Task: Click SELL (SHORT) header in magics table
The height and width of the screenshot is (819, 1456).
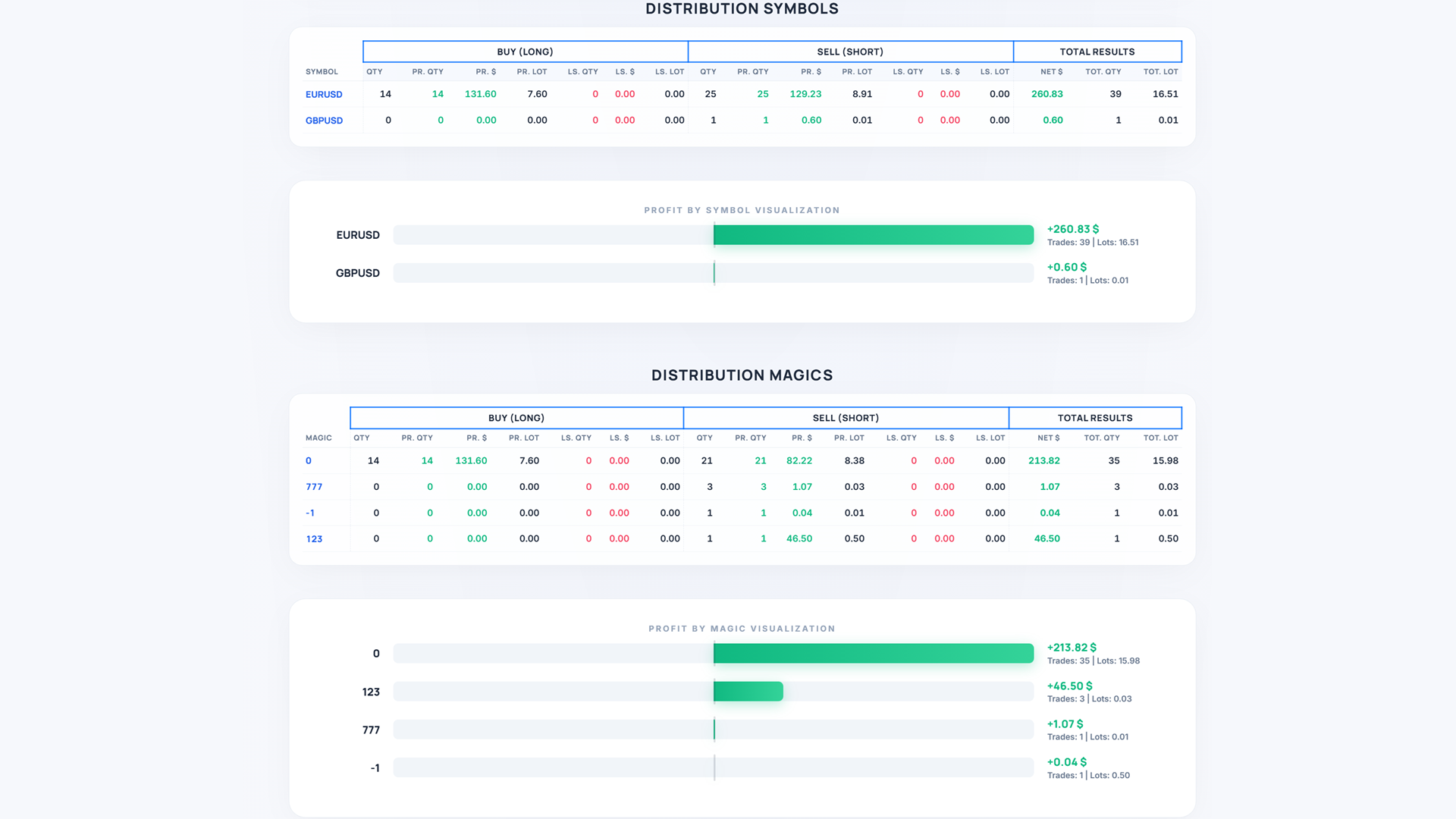Action: pos(846,418)
